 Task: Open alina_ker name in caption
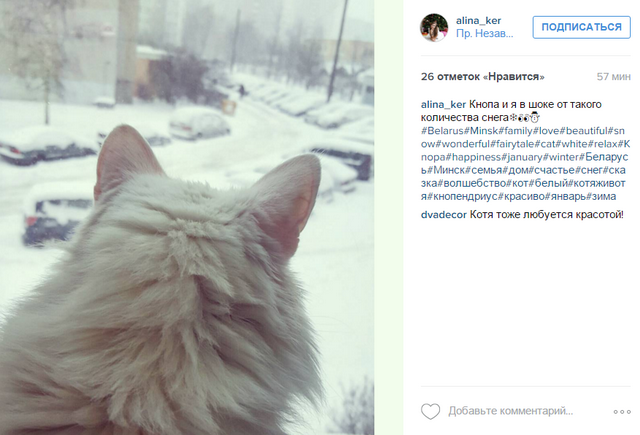point(443,104)
